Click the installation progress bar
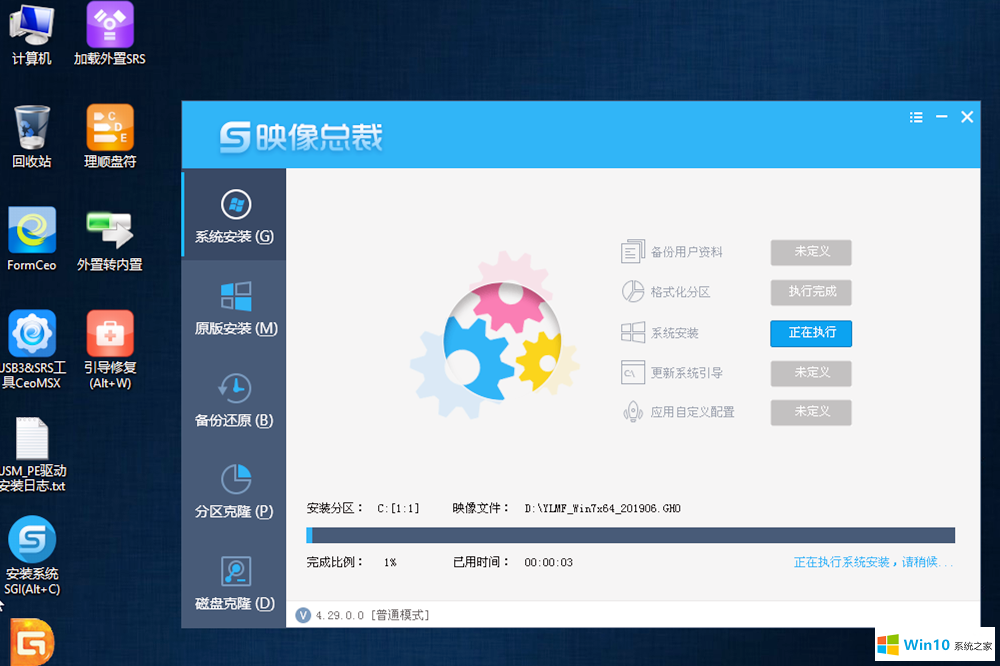 point(630,535)
